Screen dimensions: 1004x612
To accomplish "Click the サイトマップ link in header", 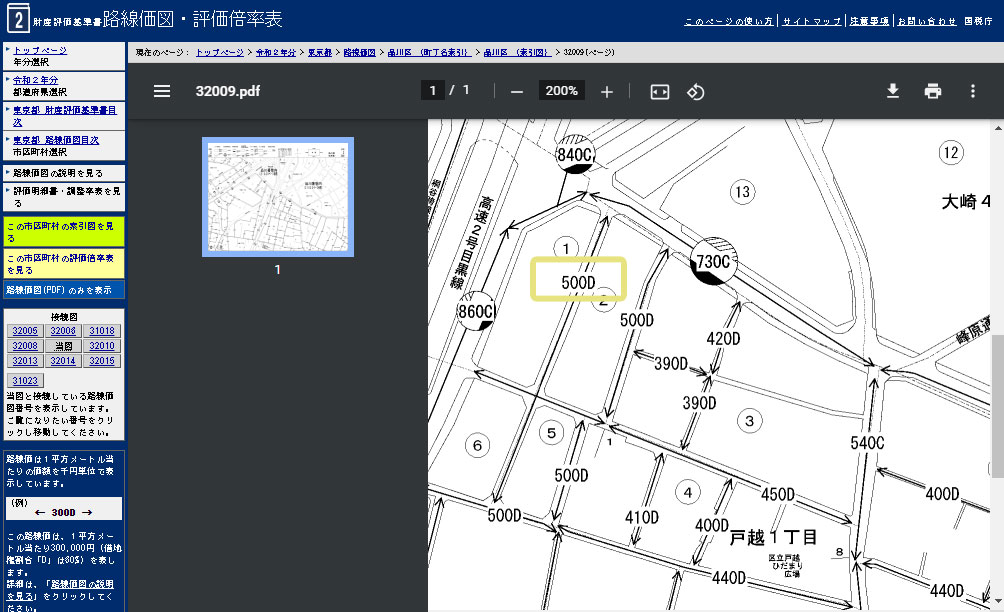I will [811, 21].
